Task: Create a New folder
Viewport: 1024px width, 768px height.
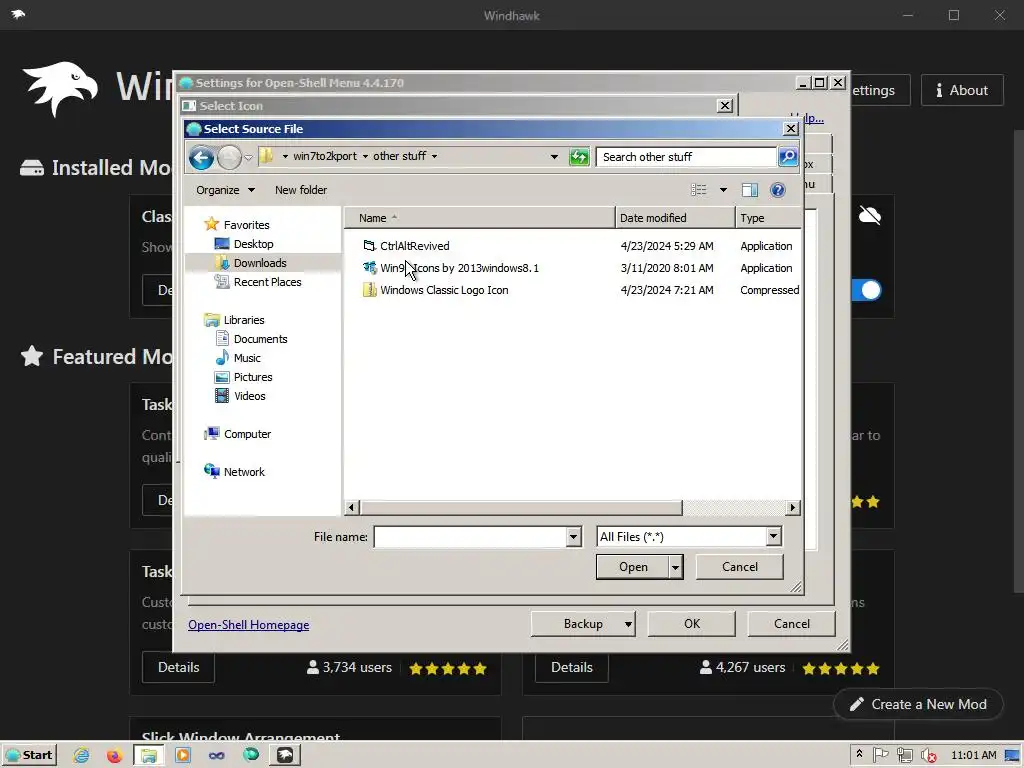Action: point(301,190)
